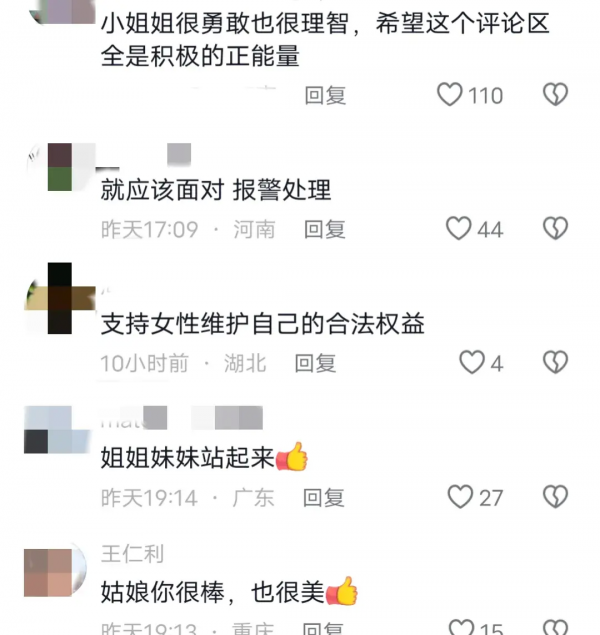
Task: Like the comment with 110 likes
Action: (449, 95)
